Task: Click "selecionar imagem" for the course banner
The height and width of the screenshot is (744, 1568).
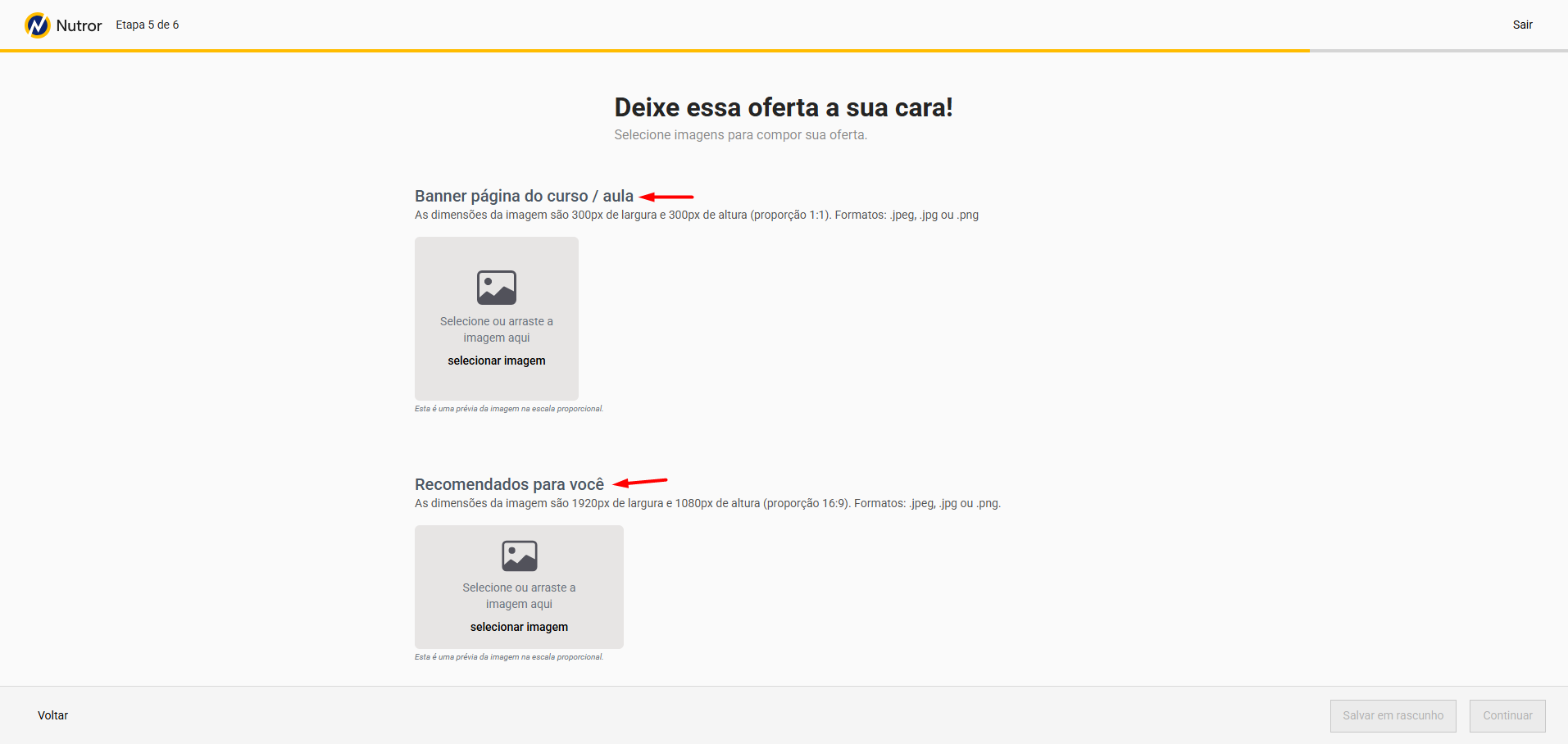Action: click(x=496, y=361)
